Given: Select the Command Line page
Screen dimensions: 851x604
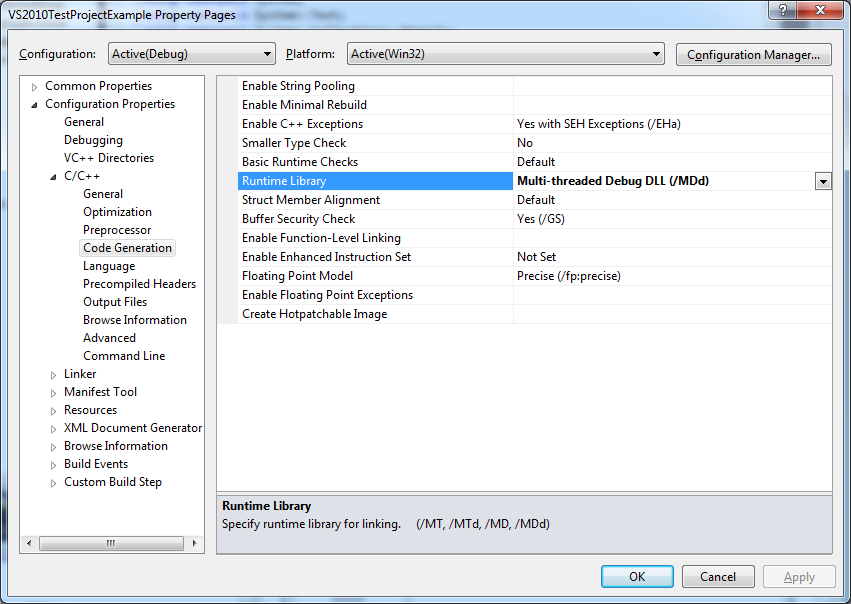Looking at the screenshot, I should pyautogui.click(x=124, y=355).
